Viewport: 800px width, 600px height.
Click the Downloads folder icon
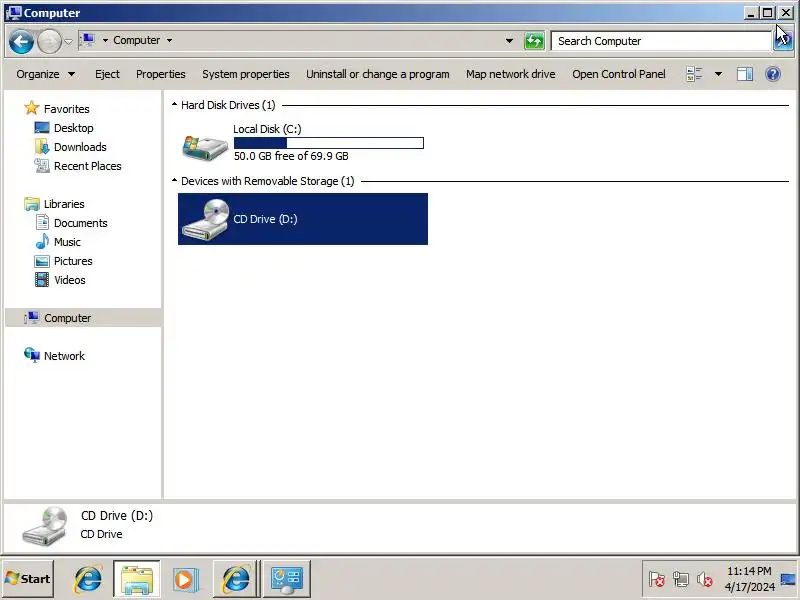pyautogui.click(x=42, y=146)
